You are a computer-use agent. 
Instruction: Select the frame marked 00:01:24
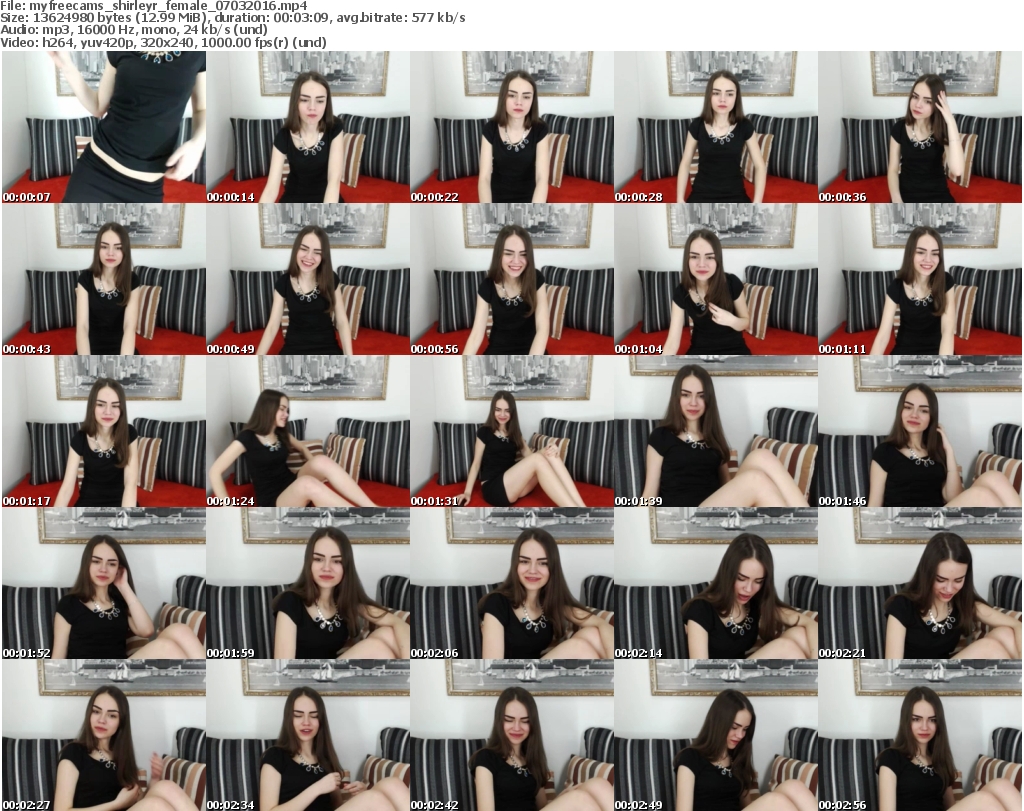tap(308, 432)
